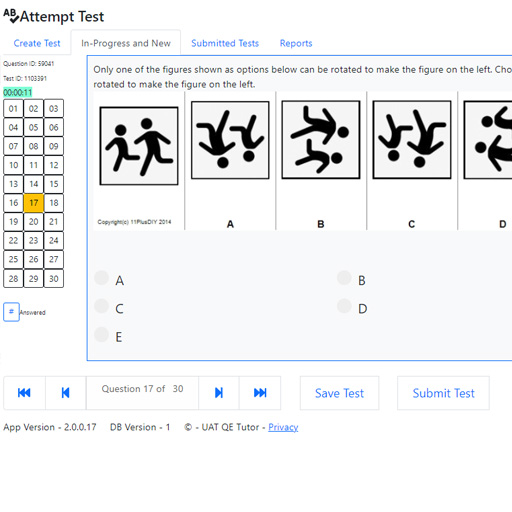Choose radio answer E
This screenshot has width=512, height=512.
(102, 334)
